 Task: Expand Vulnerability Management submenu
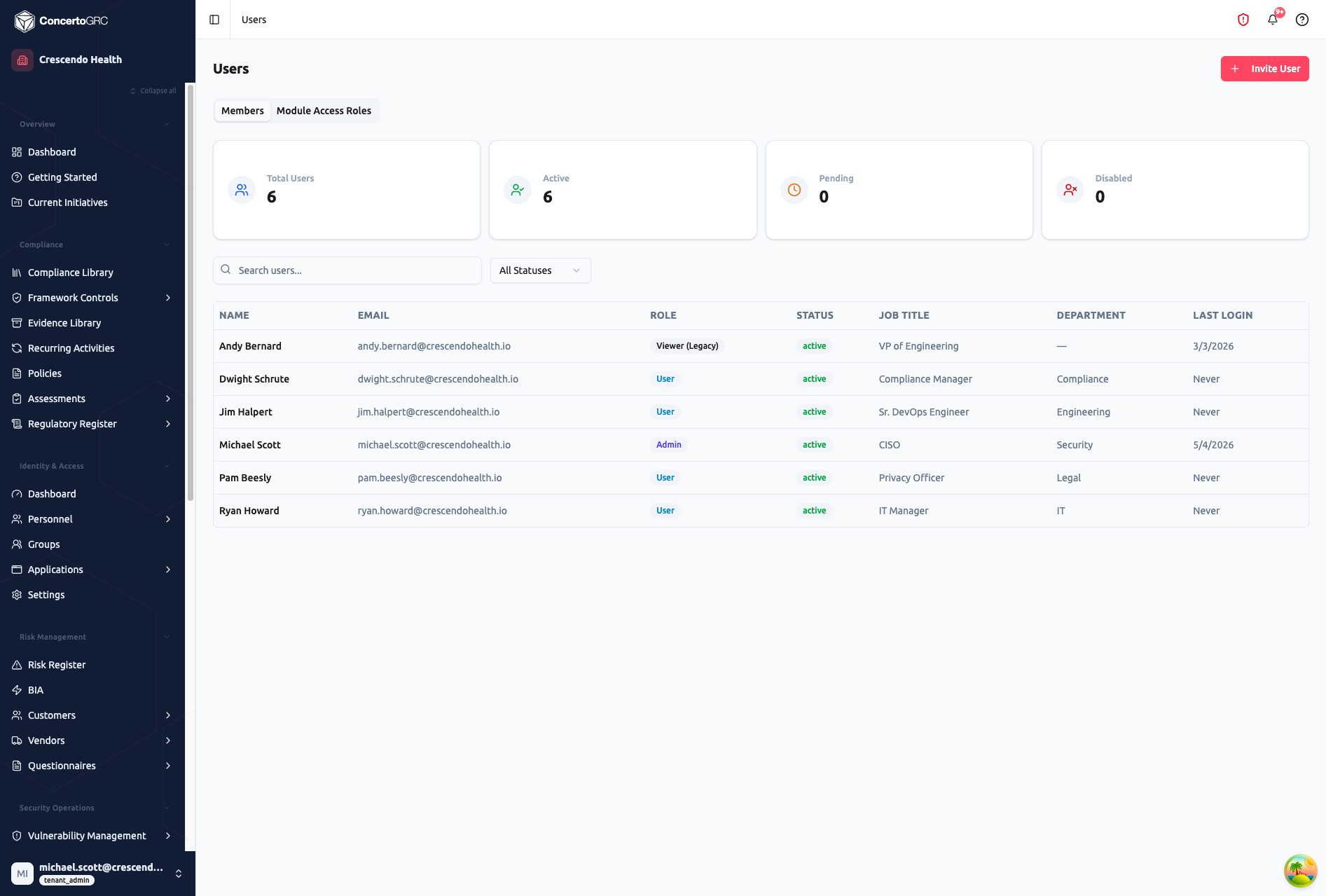point(168,836)
